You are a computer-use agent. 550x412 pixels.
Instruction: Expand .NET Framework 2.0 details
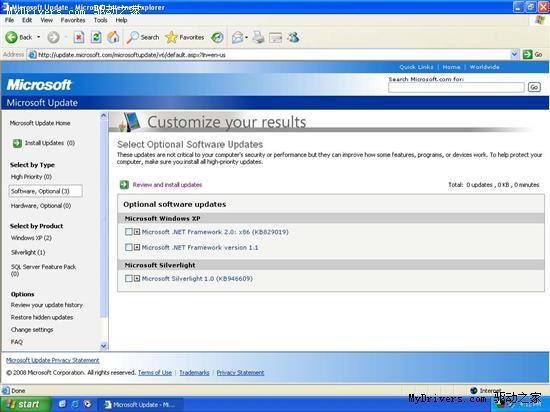(x=137, y=232)
